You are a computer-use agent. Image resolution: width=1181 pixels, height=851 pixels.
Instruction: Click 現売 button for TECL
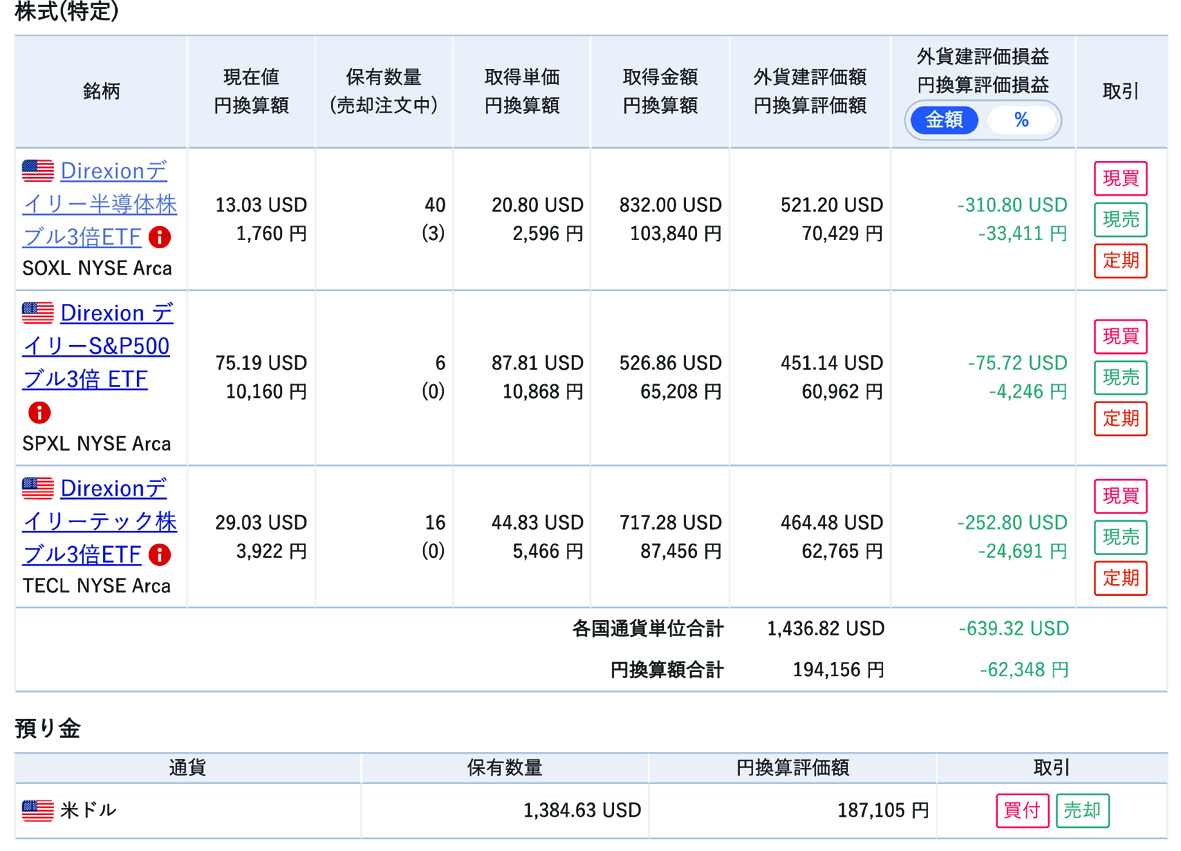(1121, 538)
